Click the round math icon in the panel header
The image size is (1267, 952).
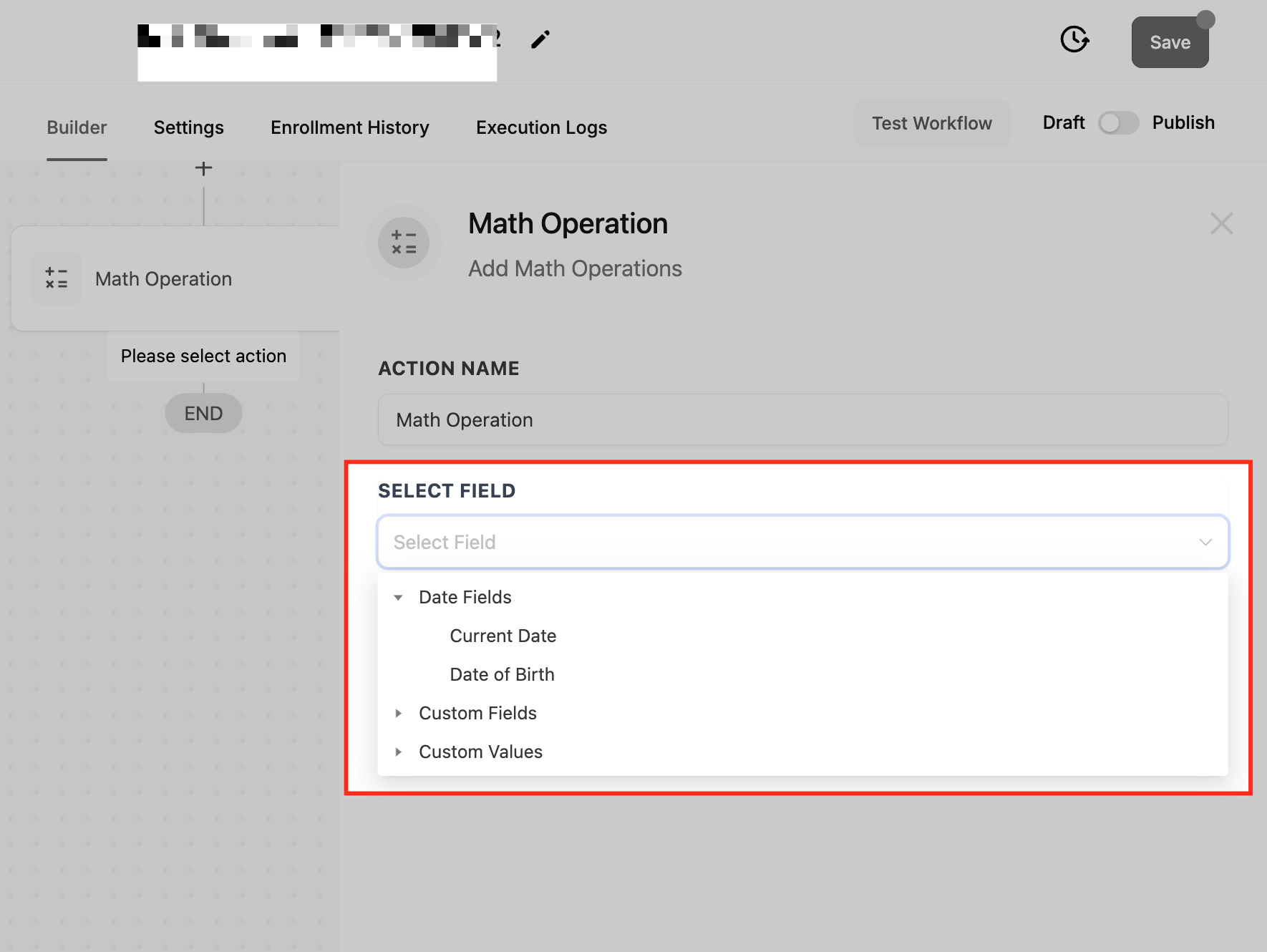(404, 243)
